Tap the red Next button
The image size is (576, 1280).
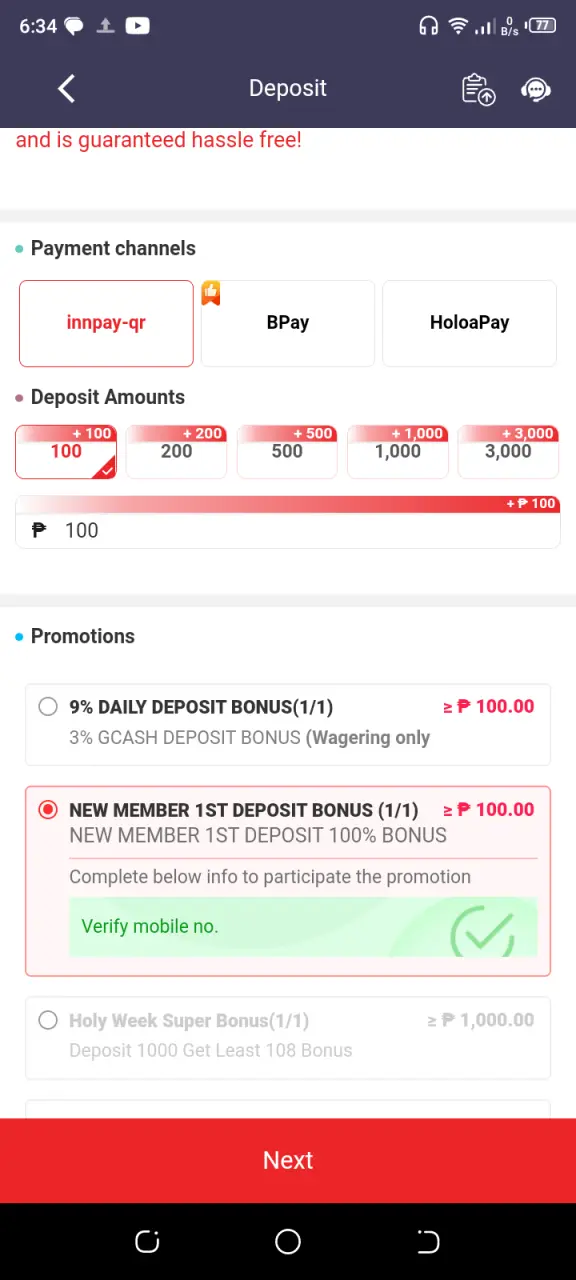click(x=288, y=1160)
